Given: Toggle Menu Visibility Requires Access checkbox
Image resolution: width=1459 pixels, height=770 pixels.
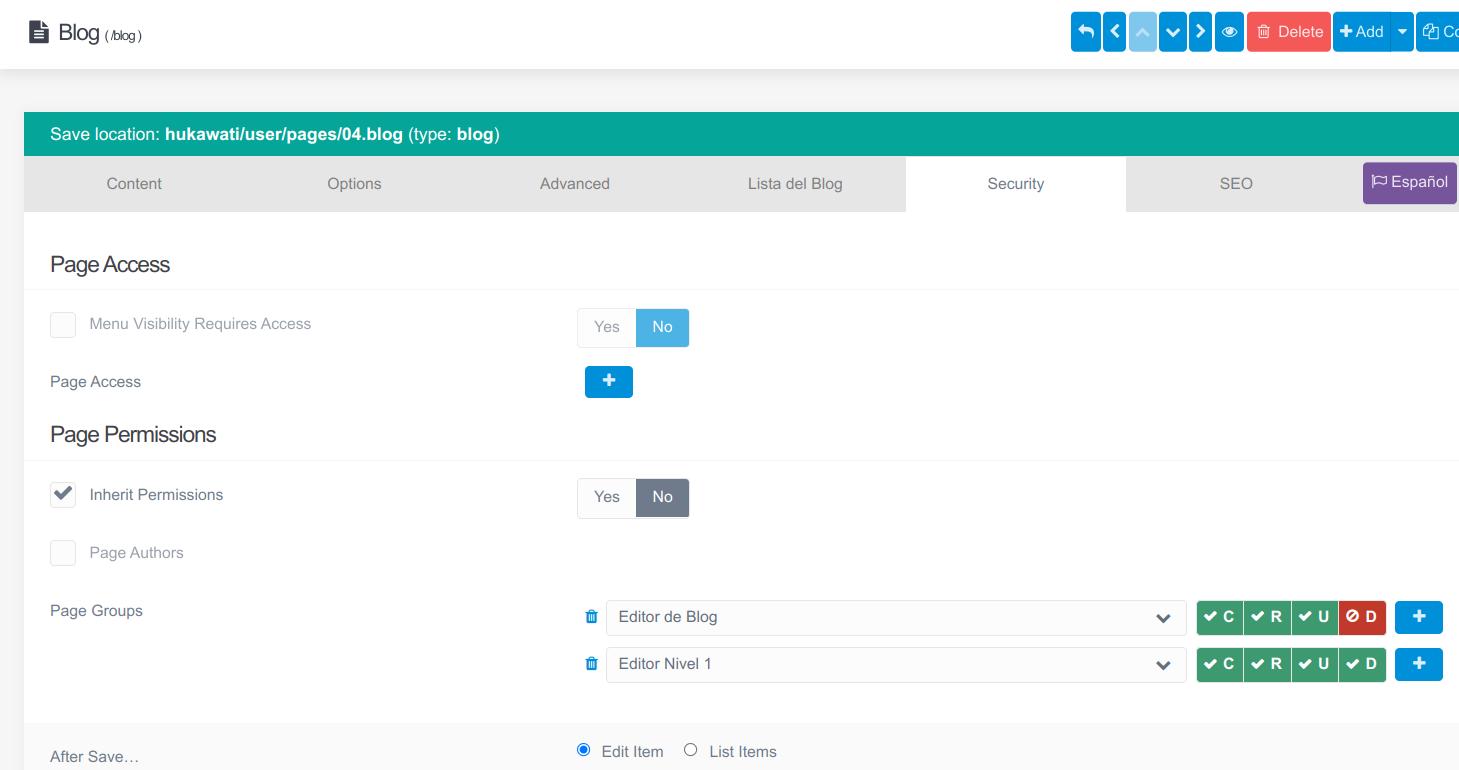Looking at the screenshot, I should coord(63,325).
